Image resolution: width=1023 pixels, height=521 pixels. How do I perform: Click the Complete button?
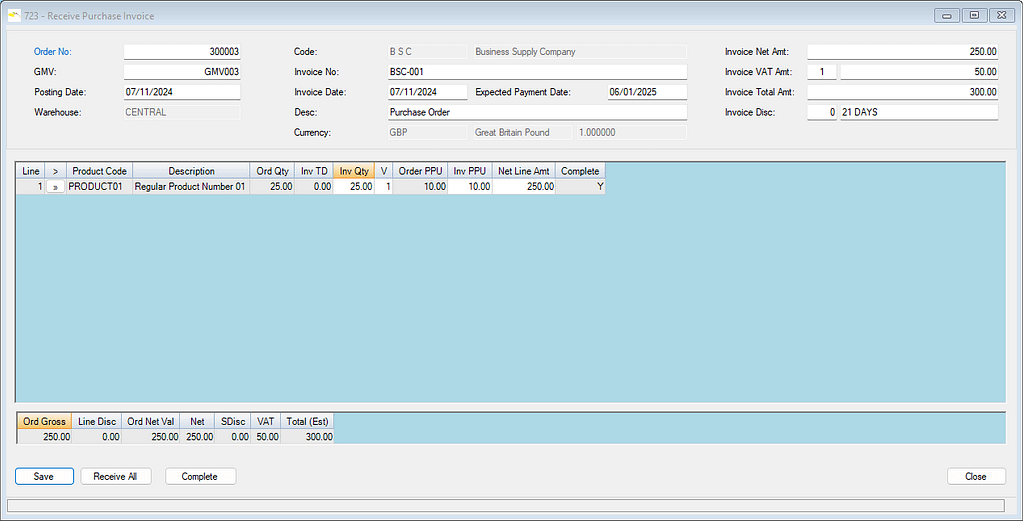coord(200,476)
